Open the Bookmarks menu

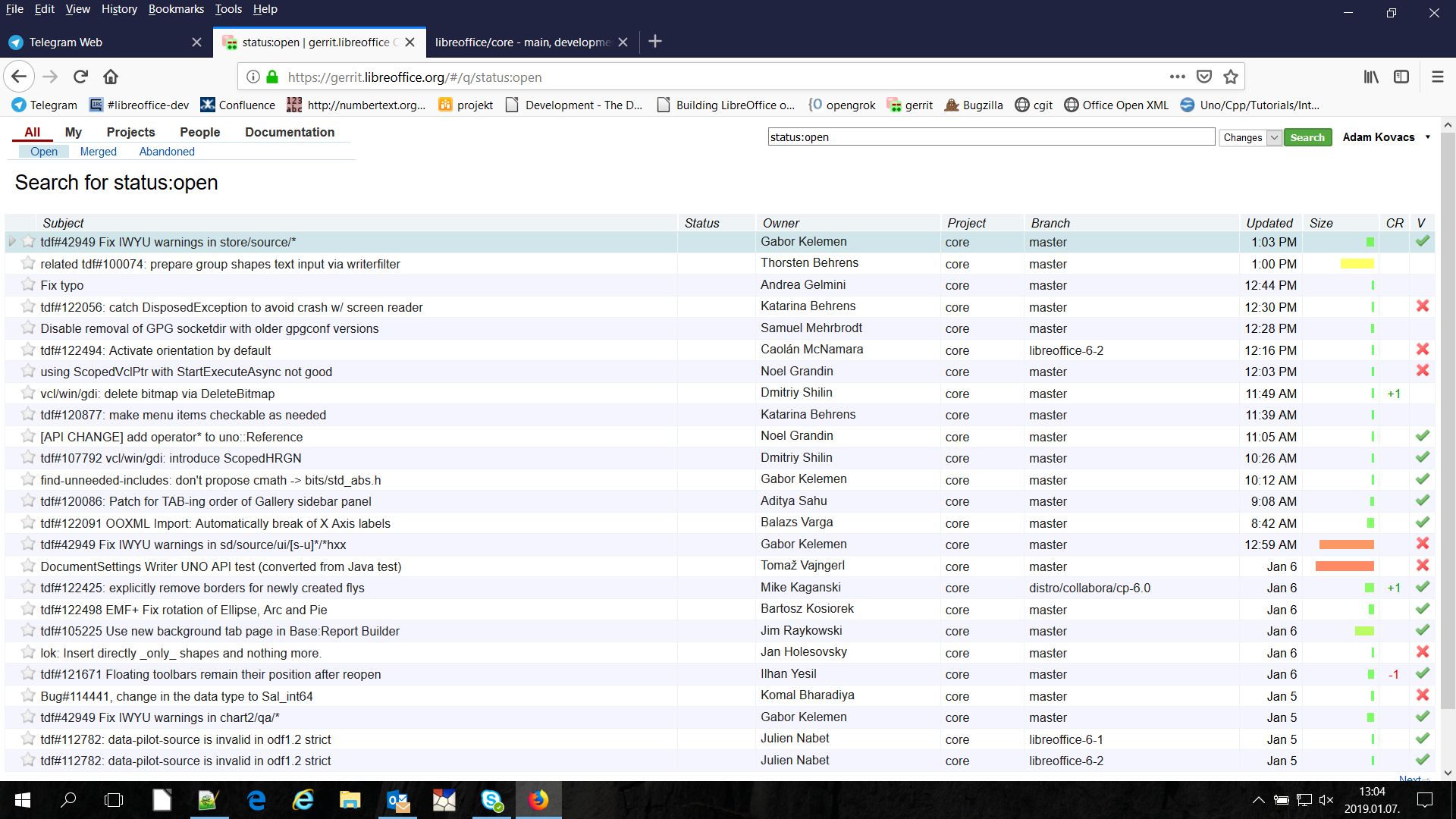coord(176,9)
